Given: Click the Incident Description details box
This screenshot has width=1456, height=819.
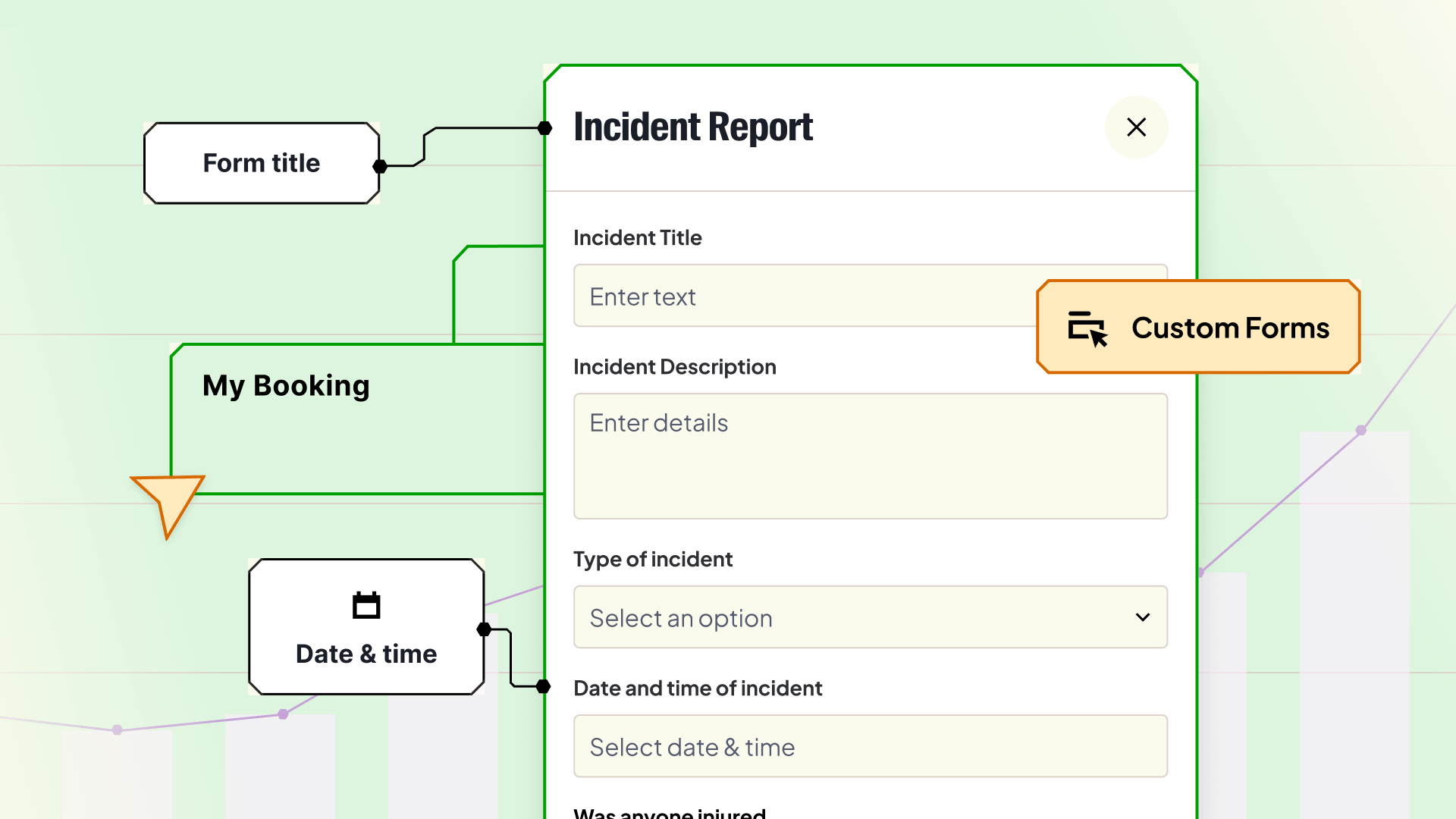Looking at the screenshot, I should tap(870, 456).
